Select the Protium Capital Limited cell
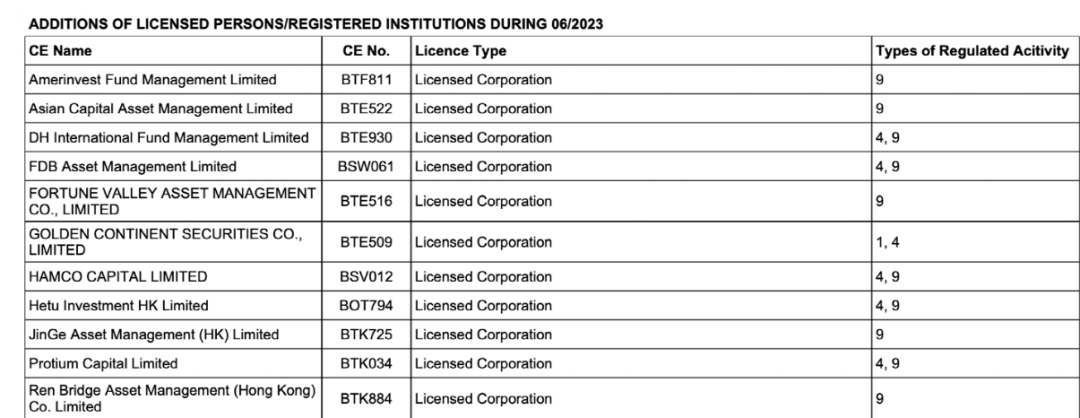Screen dimensions: 1080x418 (x=102, y=363)
